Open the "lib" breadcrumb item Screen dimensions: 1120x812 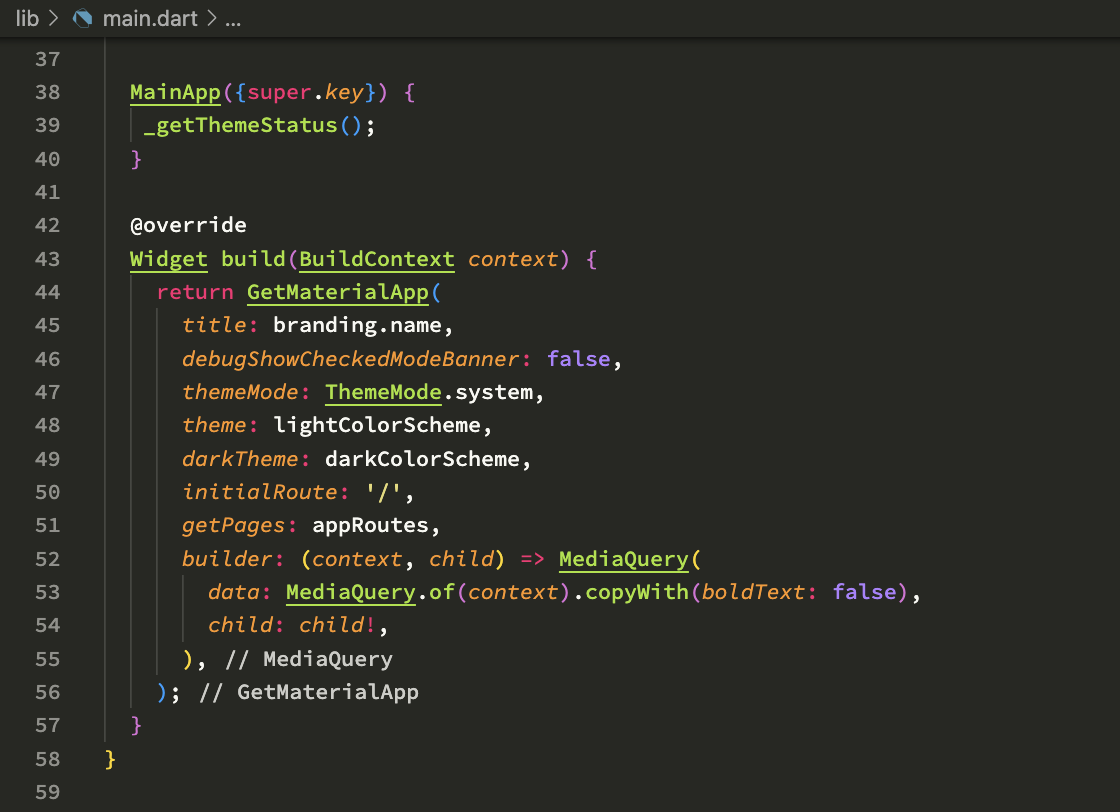click(27, 18)
